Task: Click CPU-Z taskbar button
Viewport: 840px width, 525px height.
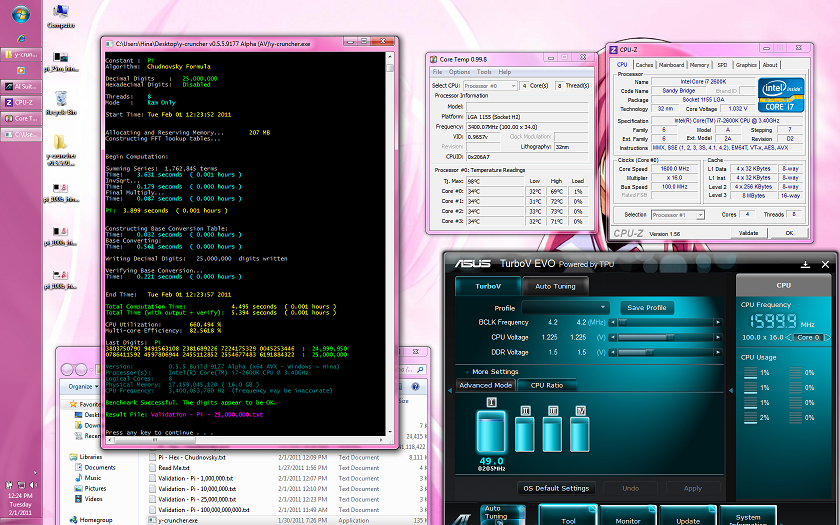Action: (x=20, y=102)
